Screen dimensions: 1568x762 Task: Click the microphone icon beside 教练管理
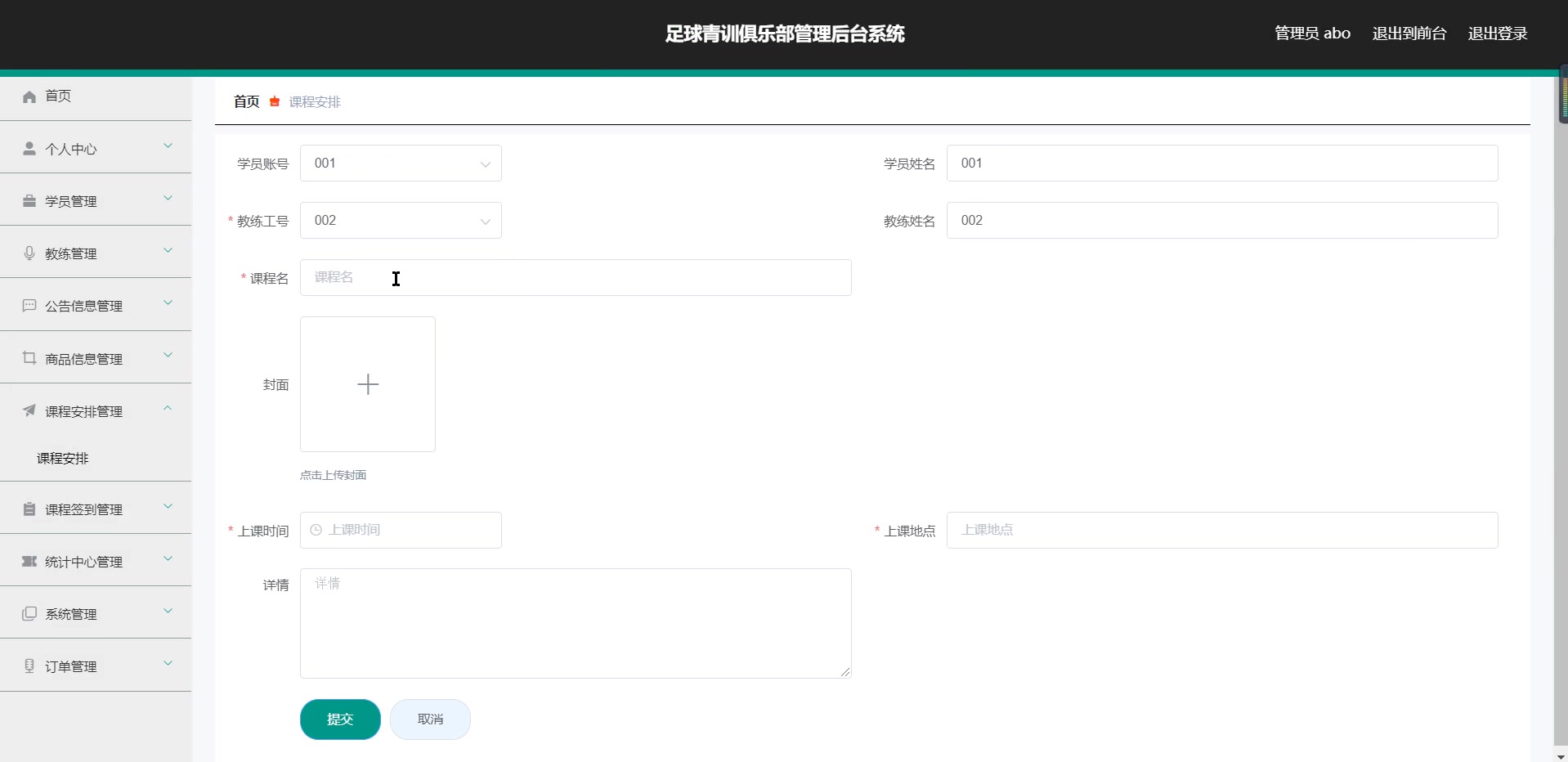pyautogui.click(x=29, y=253)
